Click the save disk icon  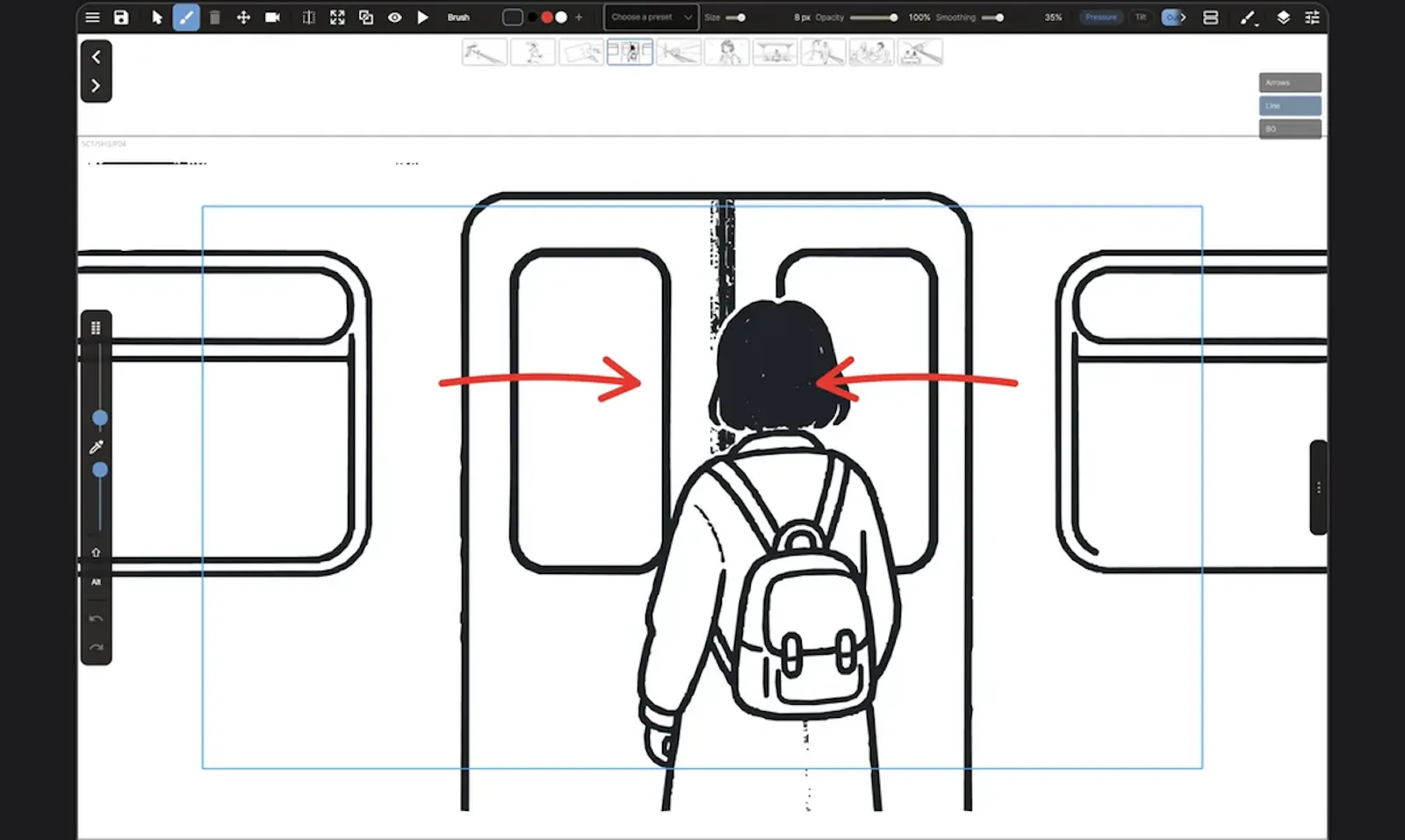click(x=121, y=18)
